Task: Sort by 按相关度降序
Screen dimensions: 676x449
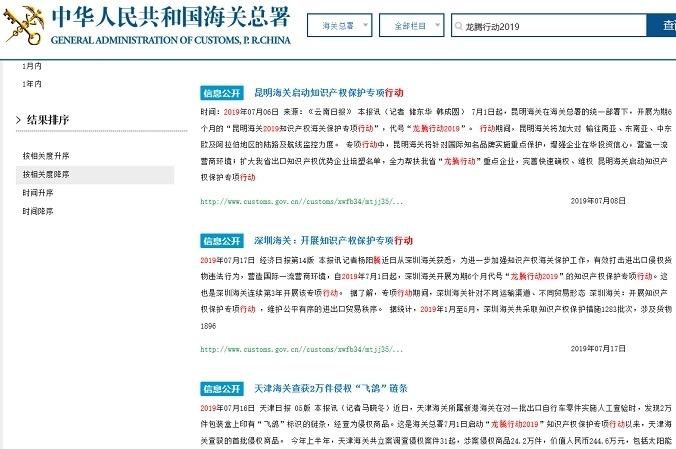Action: (95, 175)
